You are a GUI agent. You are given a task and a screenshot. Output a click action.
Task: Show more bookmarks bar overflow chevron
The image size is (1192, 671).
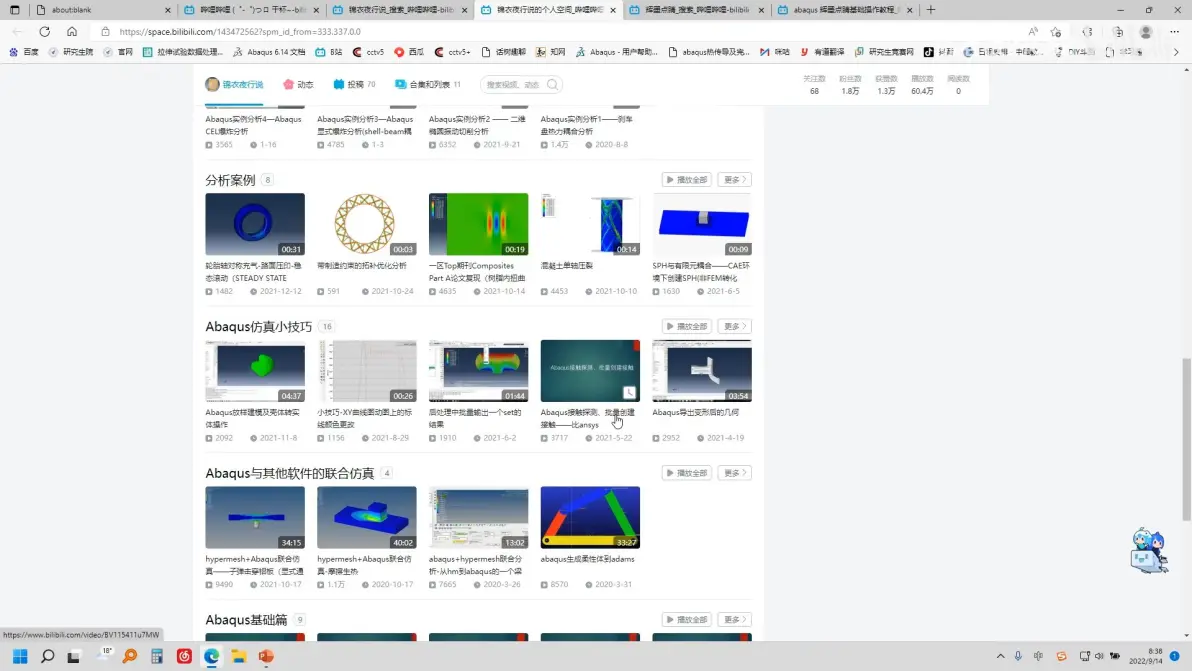1176,52
